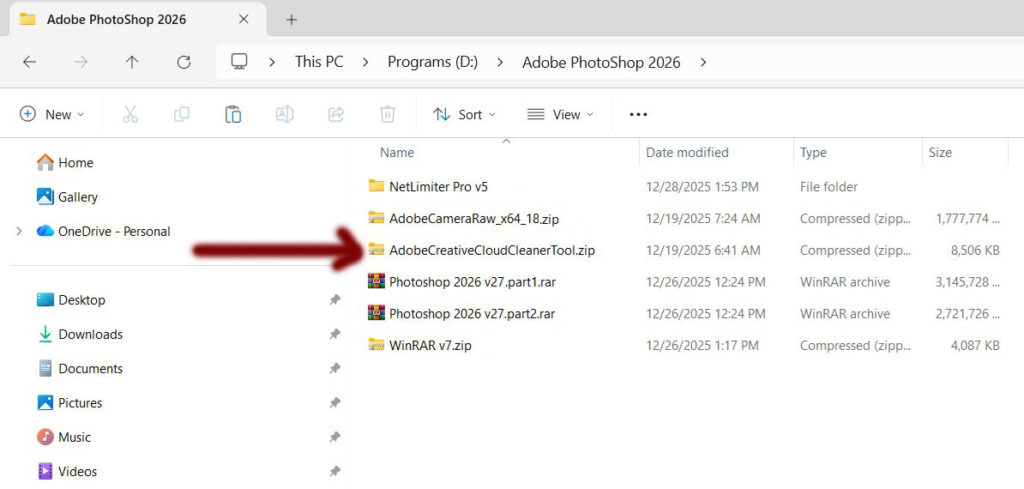
Task: Open the View dropdown menu
Action: pos(560,115)
